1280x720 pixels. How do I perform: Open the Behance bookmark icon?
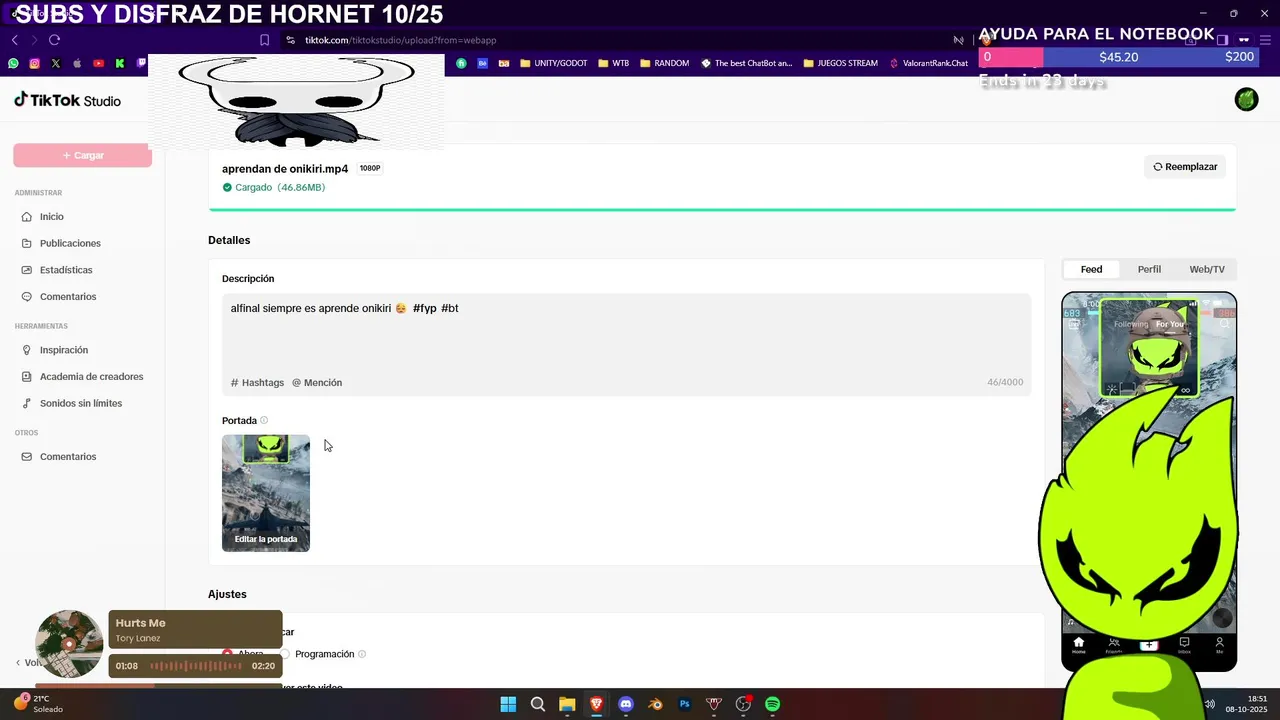pos(482,63)
